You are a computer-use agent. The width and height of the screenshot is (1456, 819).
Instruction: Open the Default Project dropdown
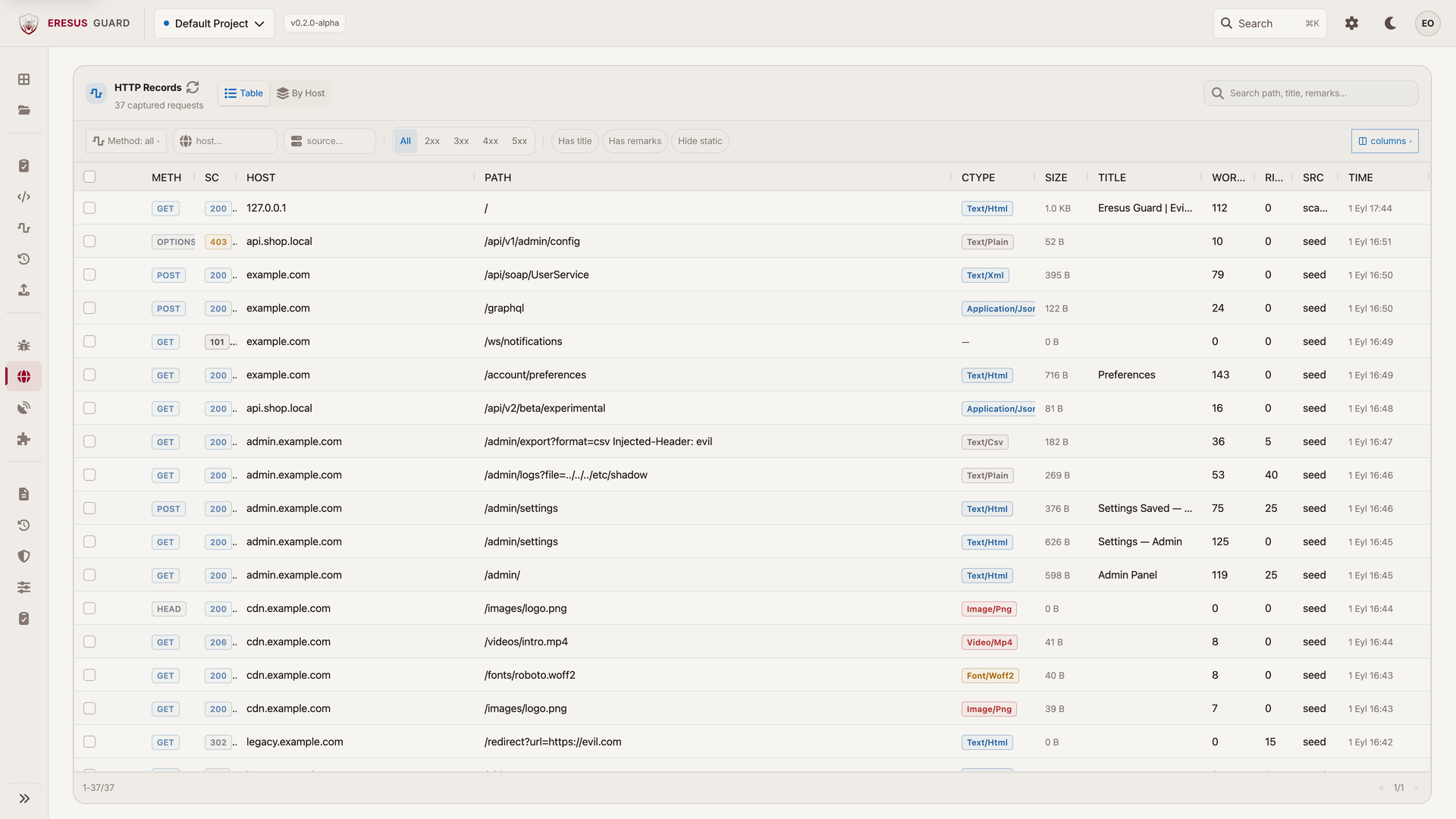point(214,24)
